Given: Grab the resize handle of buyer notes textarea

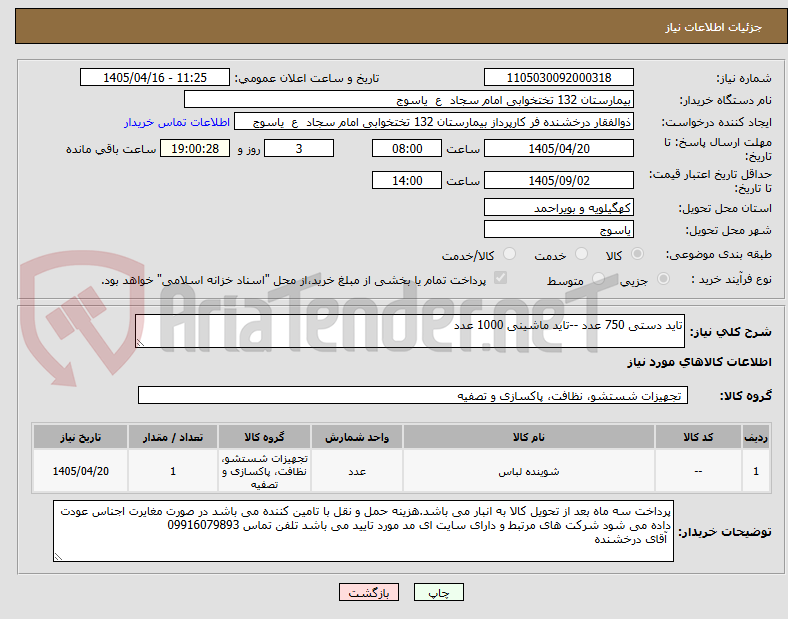Looking at the screenshot, I should point(58,557).
